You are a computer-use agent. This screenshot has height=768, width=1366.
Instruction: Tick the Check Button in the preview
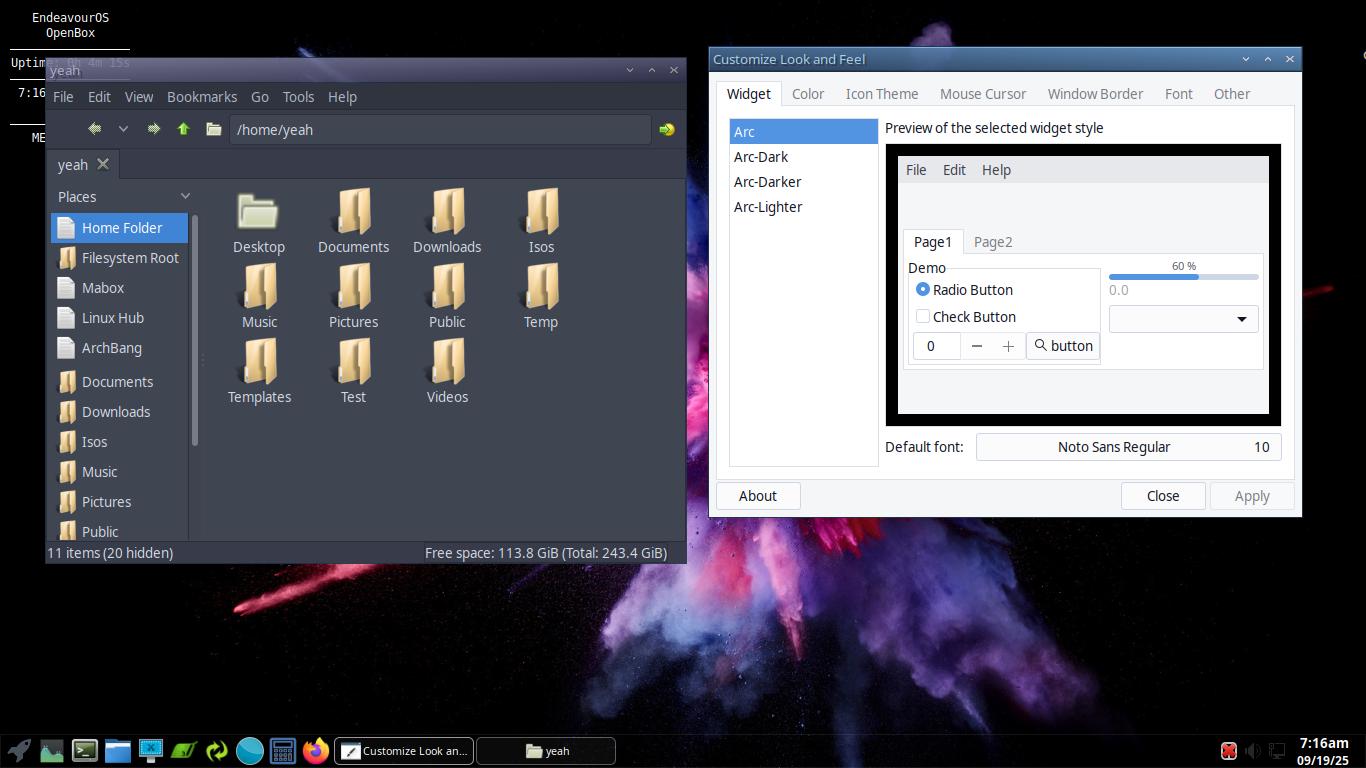[x=923, y=316]
